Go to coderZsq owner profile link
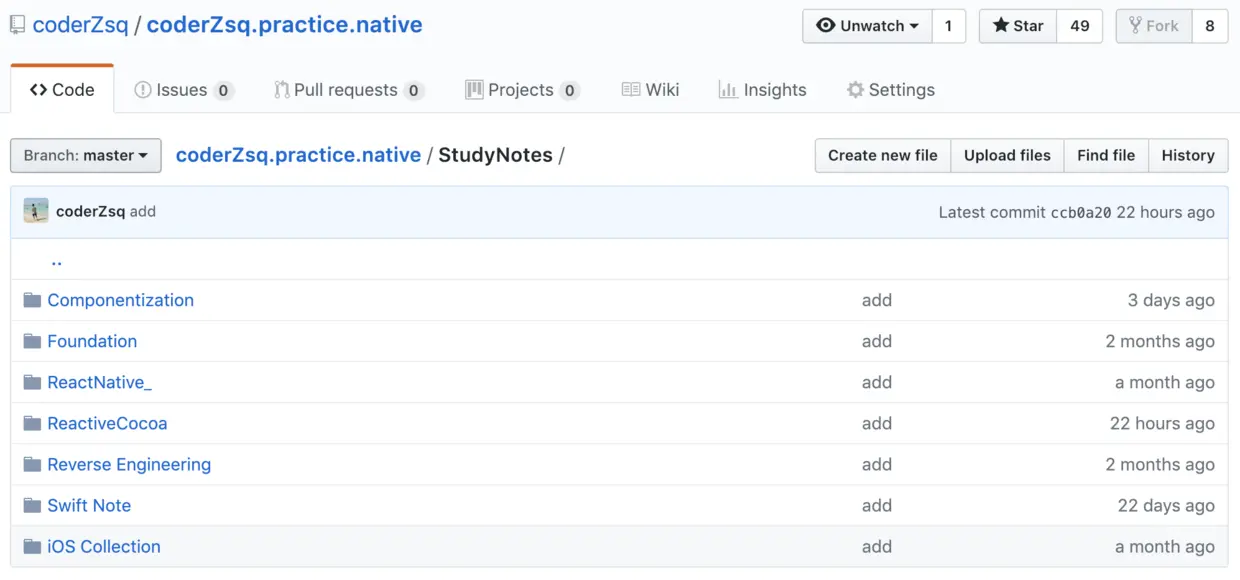The width and height of the screenshot is (1240, 580). (80, 25)
